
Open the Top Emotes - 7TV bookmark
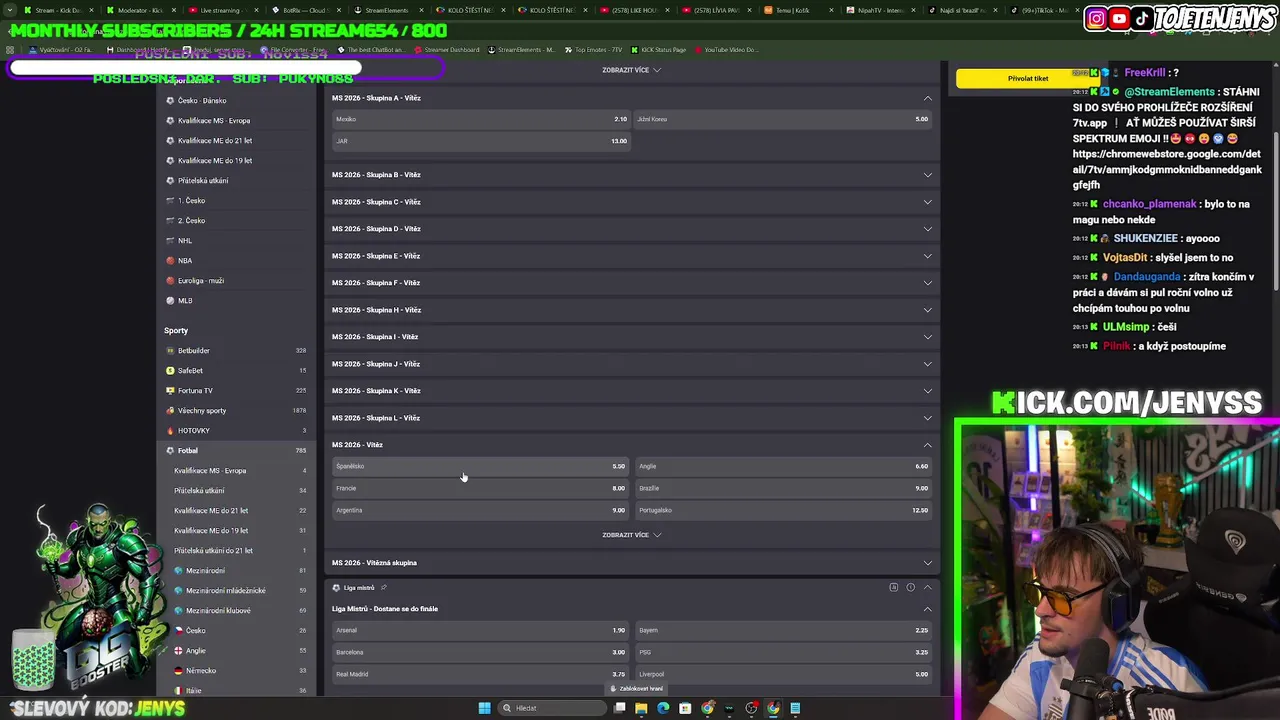click(x=594, y=50)
